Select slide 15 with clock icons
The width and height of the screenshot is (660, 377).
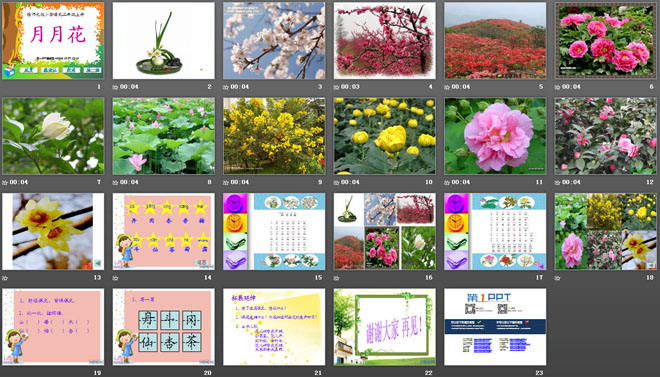pos(274,231)
